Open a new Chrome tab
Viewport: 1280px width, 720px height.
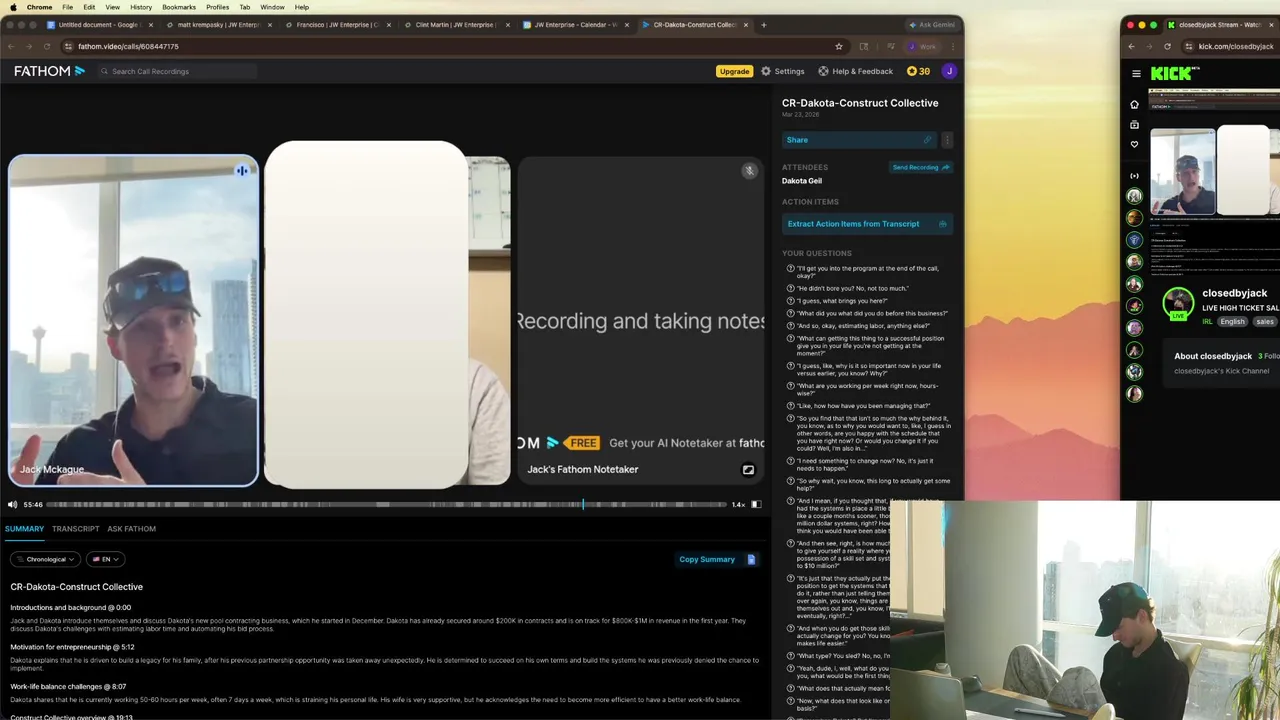tap(763, 25)
